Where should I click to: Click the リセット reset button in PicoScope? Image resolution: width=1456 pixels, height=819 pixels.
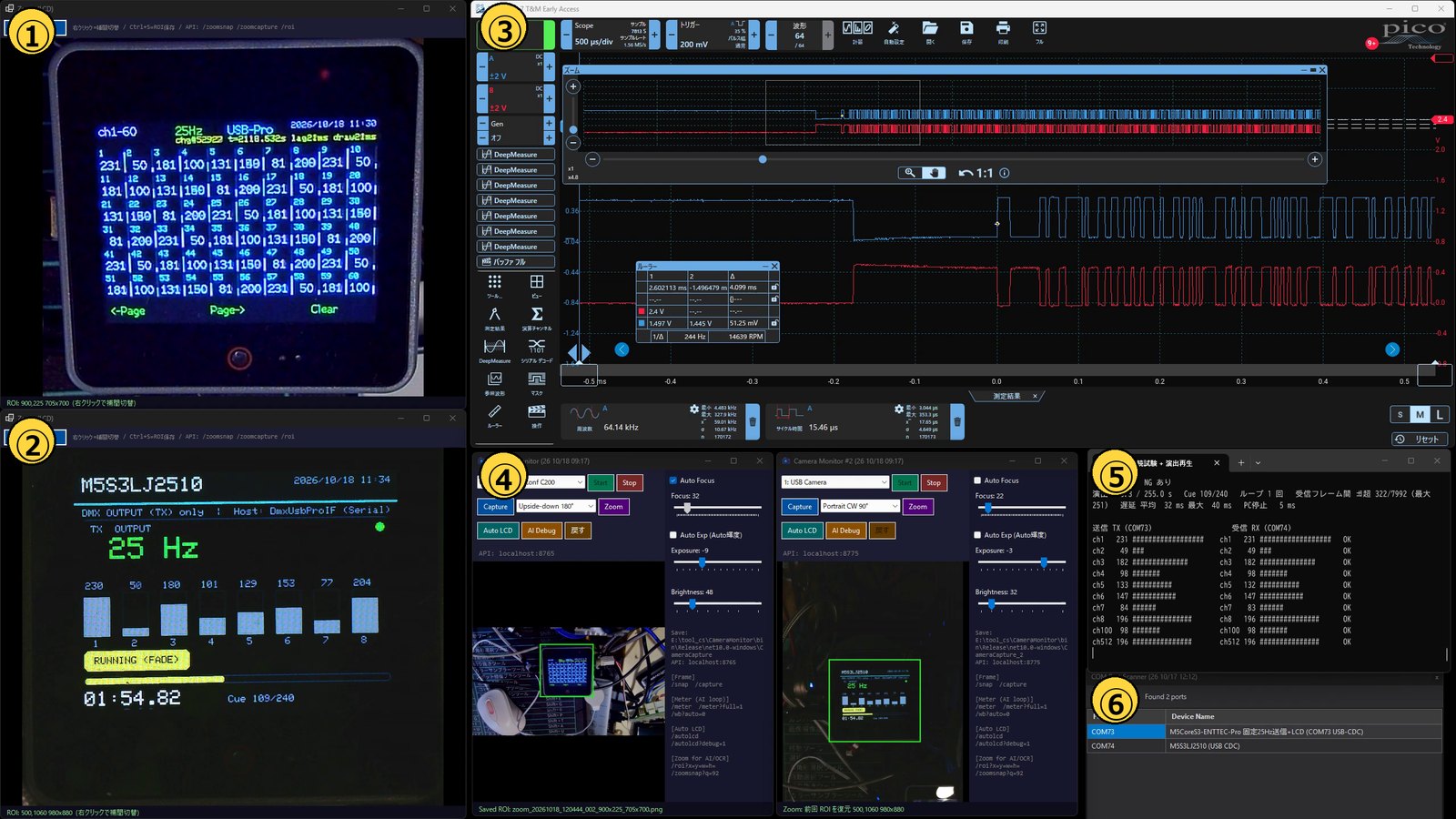pos(1420,439)
